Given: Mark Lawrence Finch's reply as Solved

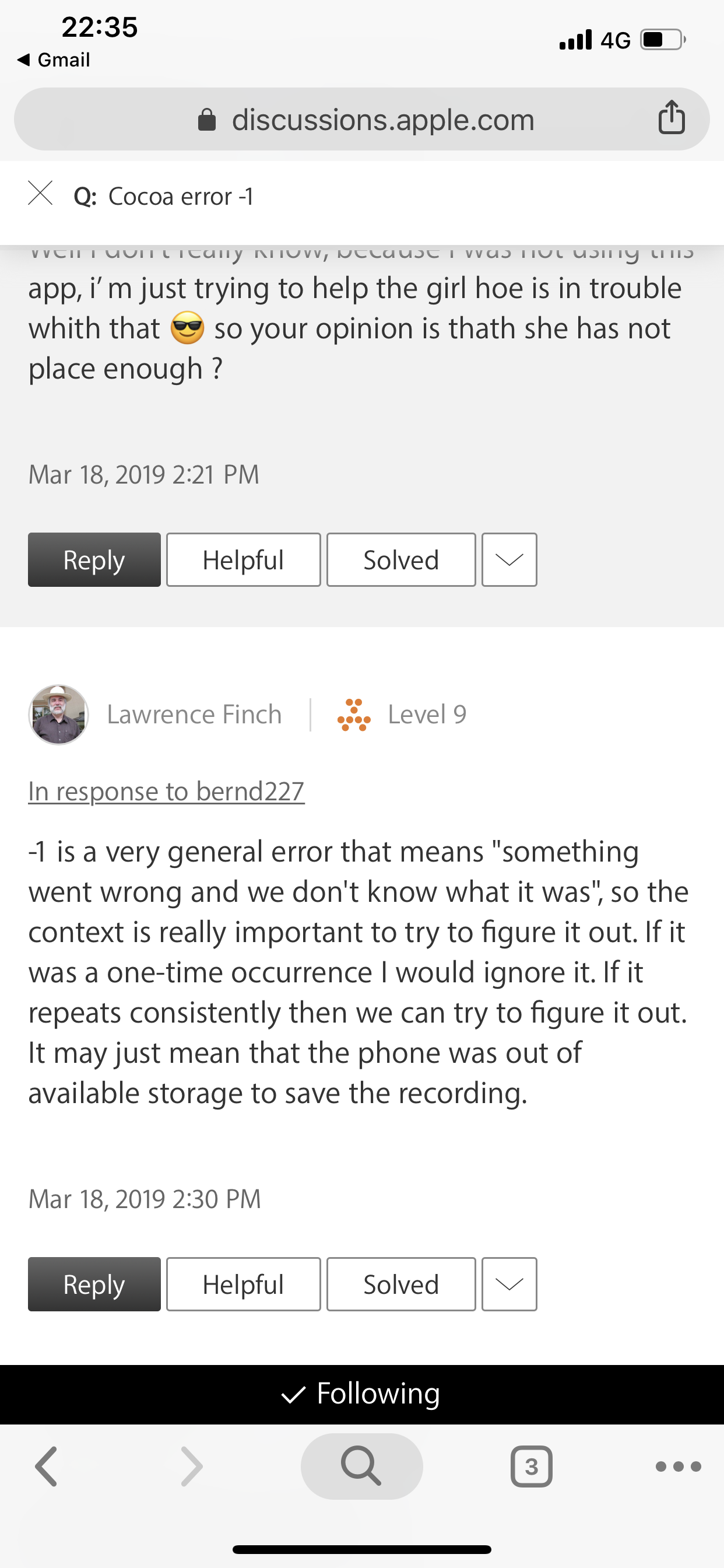Looking at the screenshot, I should [x=401, y=1284].
